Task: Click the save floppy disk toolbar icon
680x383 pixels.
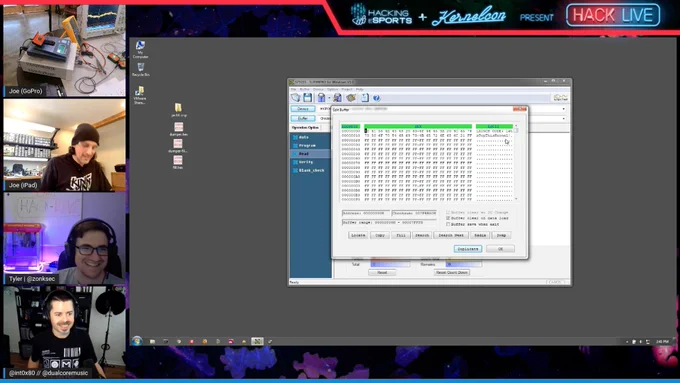Action: click(307, 98)
